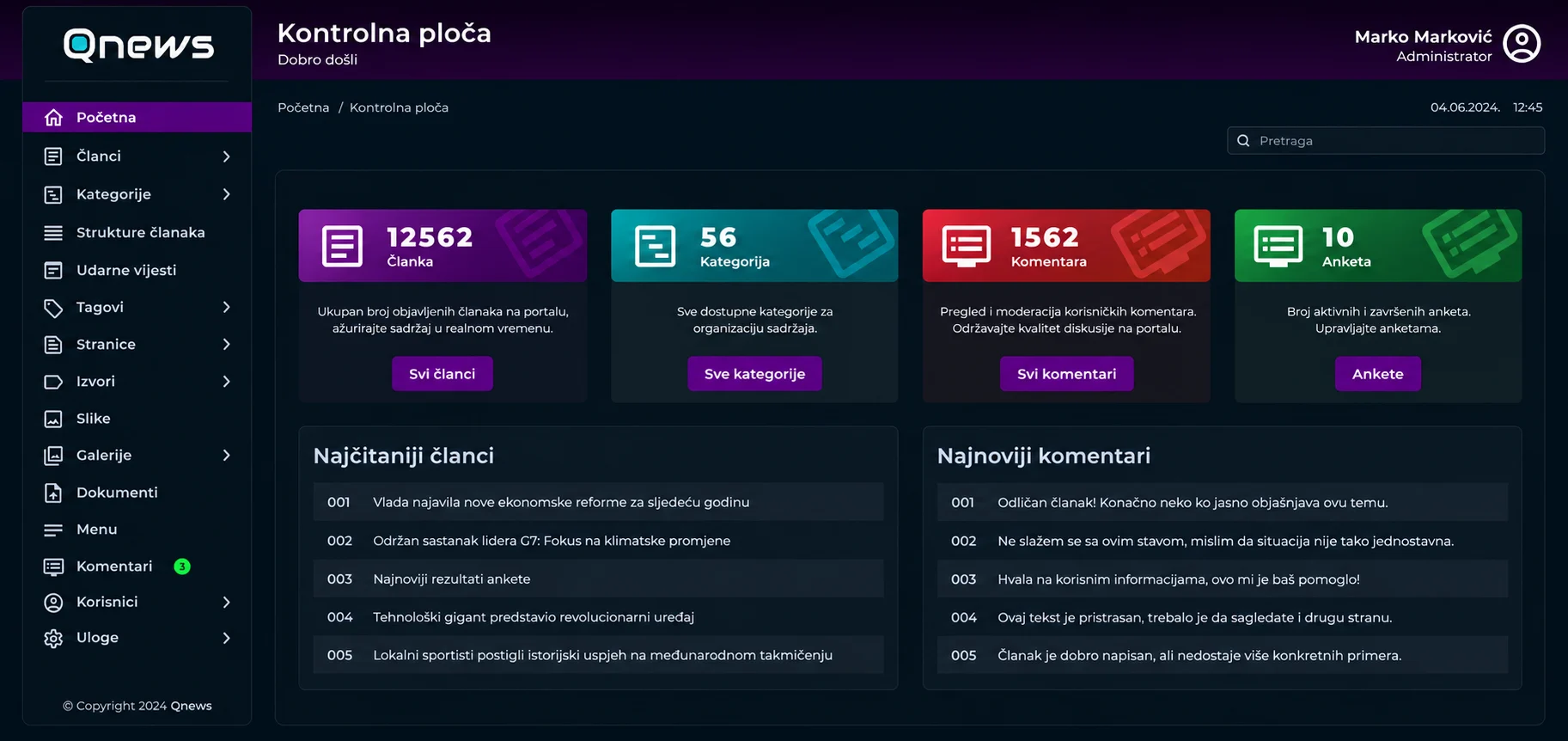This screenshot has width=1568, height=741.
Task: Expand the Izvori submenu chevron
Action: coord(227,382)
